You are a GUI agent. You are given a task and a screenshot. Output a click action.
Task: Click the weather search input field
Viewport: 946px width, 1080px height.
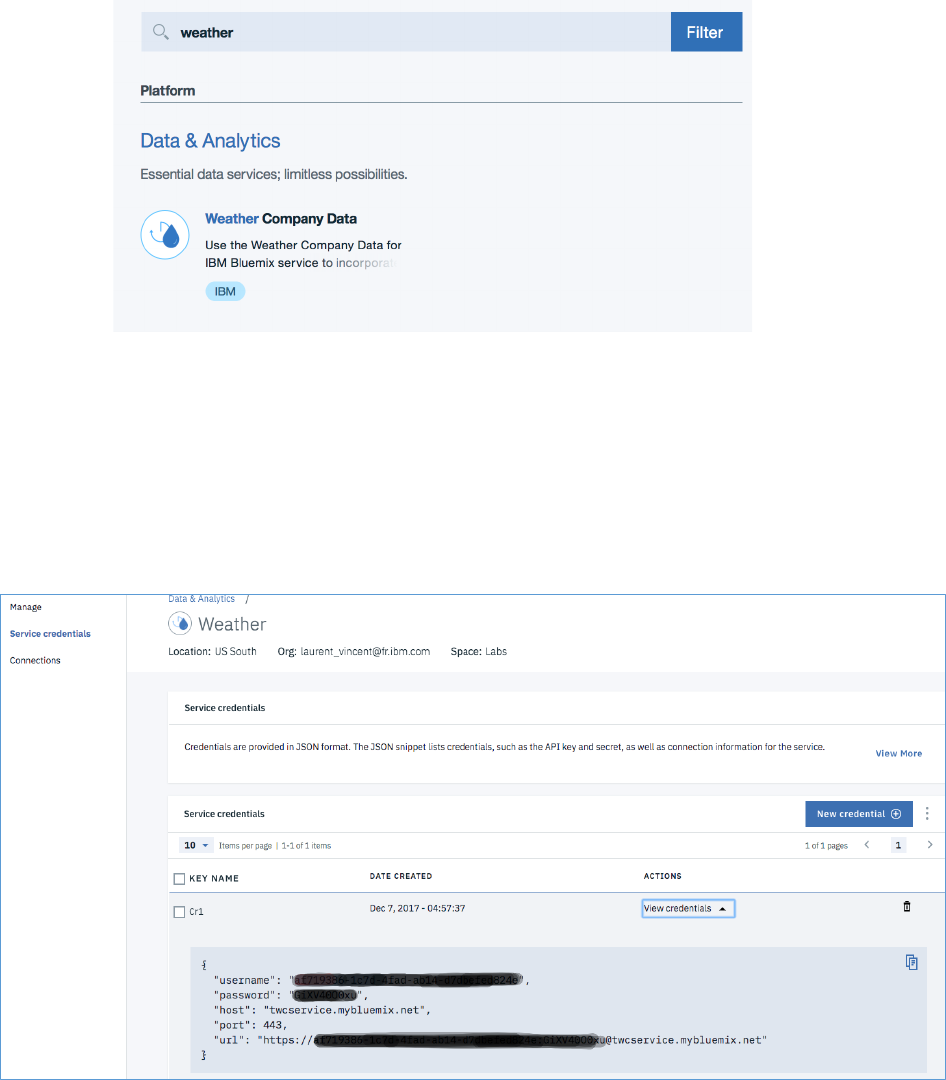(406, 32)
